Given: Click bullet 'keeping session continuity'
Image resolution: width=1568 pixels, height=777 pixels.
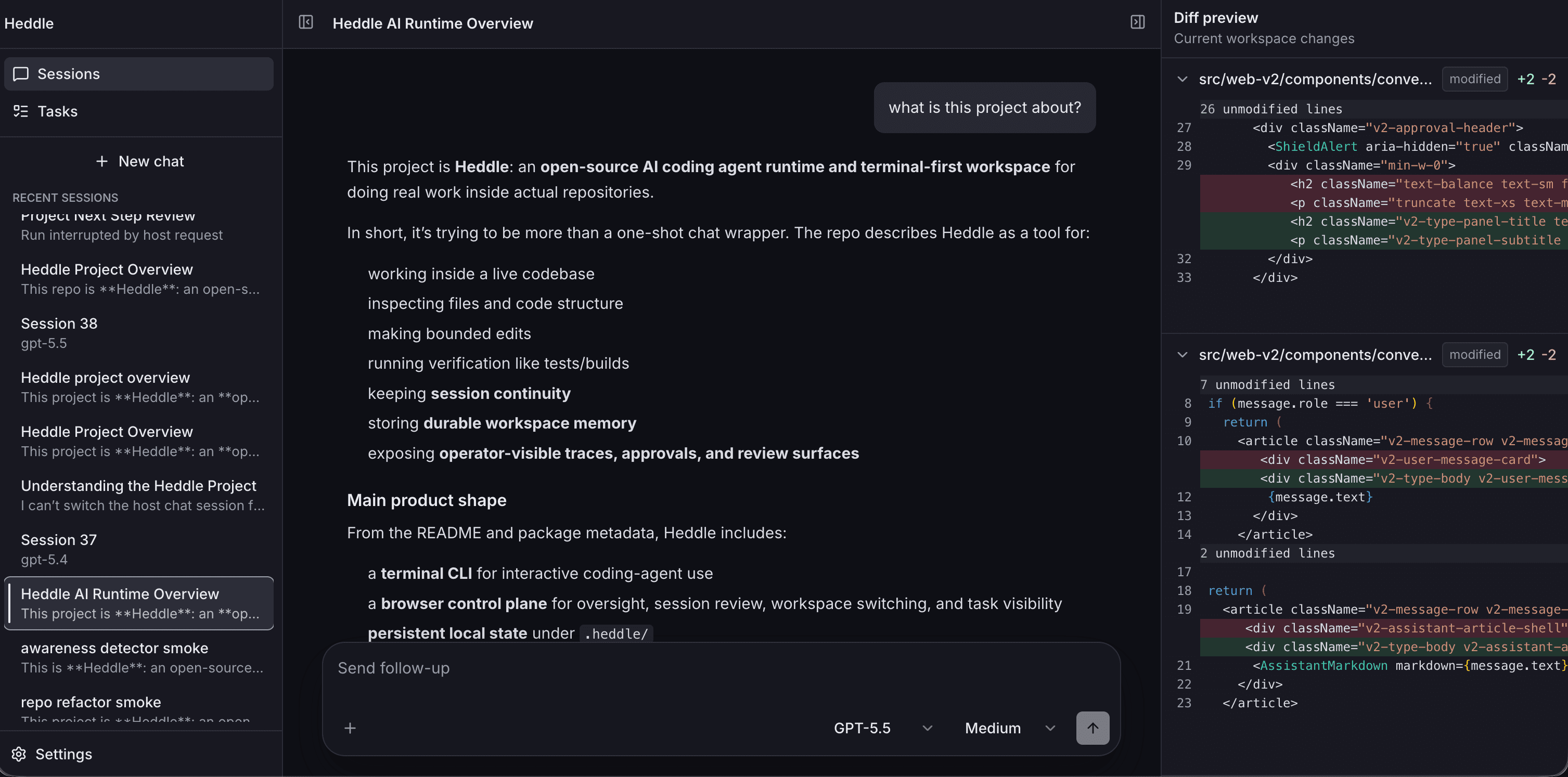Looking at the screenshot, I should tap(469, 394).
